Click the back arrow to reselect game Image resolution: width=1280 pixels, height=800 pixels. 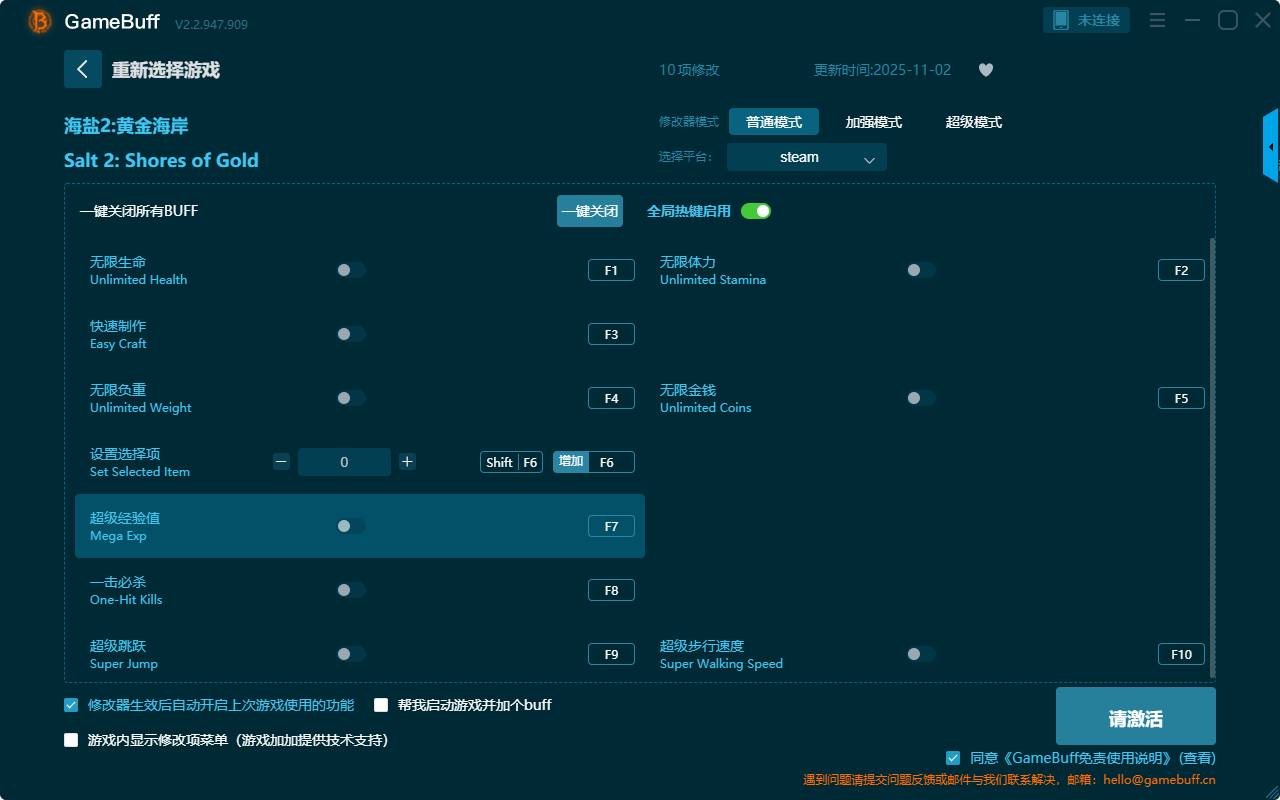[x=83, y=69]
